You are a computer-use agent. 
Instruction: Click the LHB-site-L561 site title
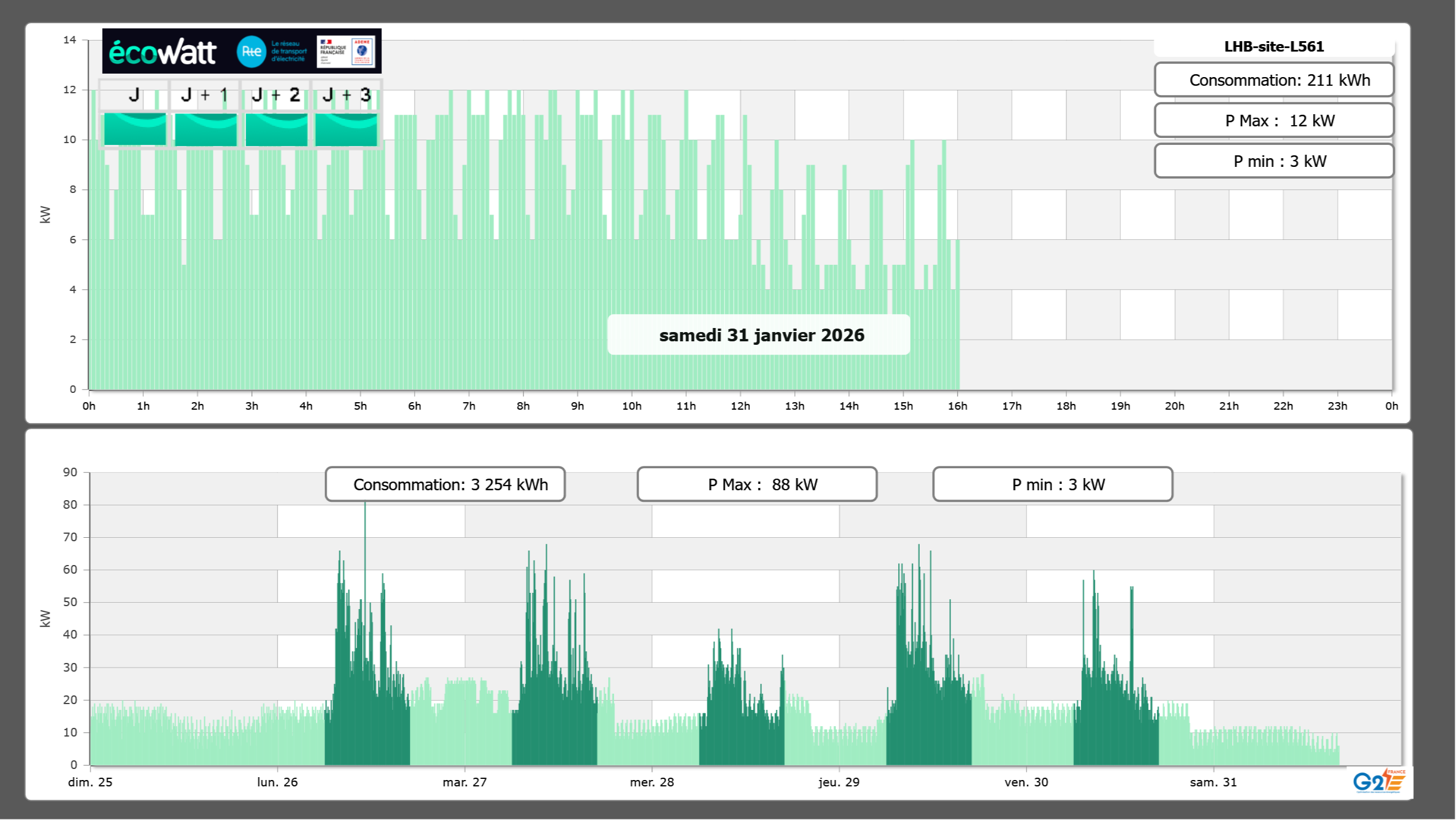pos(1273,46)
